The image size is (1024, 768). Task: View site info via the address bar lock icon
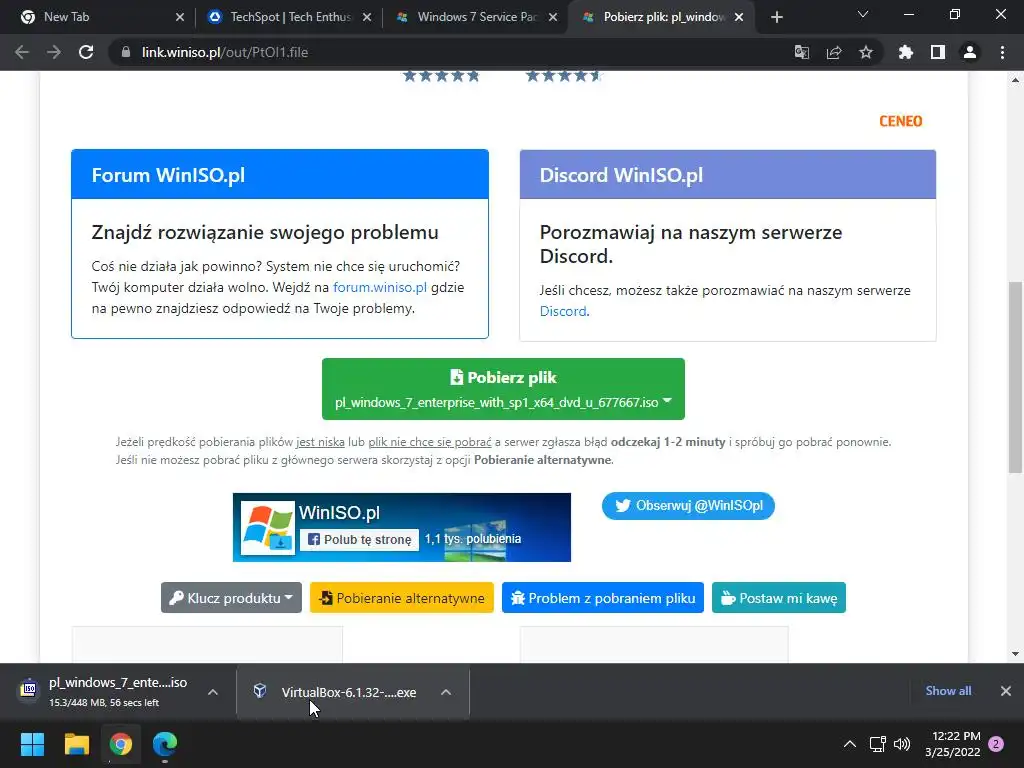pos(126,52)
